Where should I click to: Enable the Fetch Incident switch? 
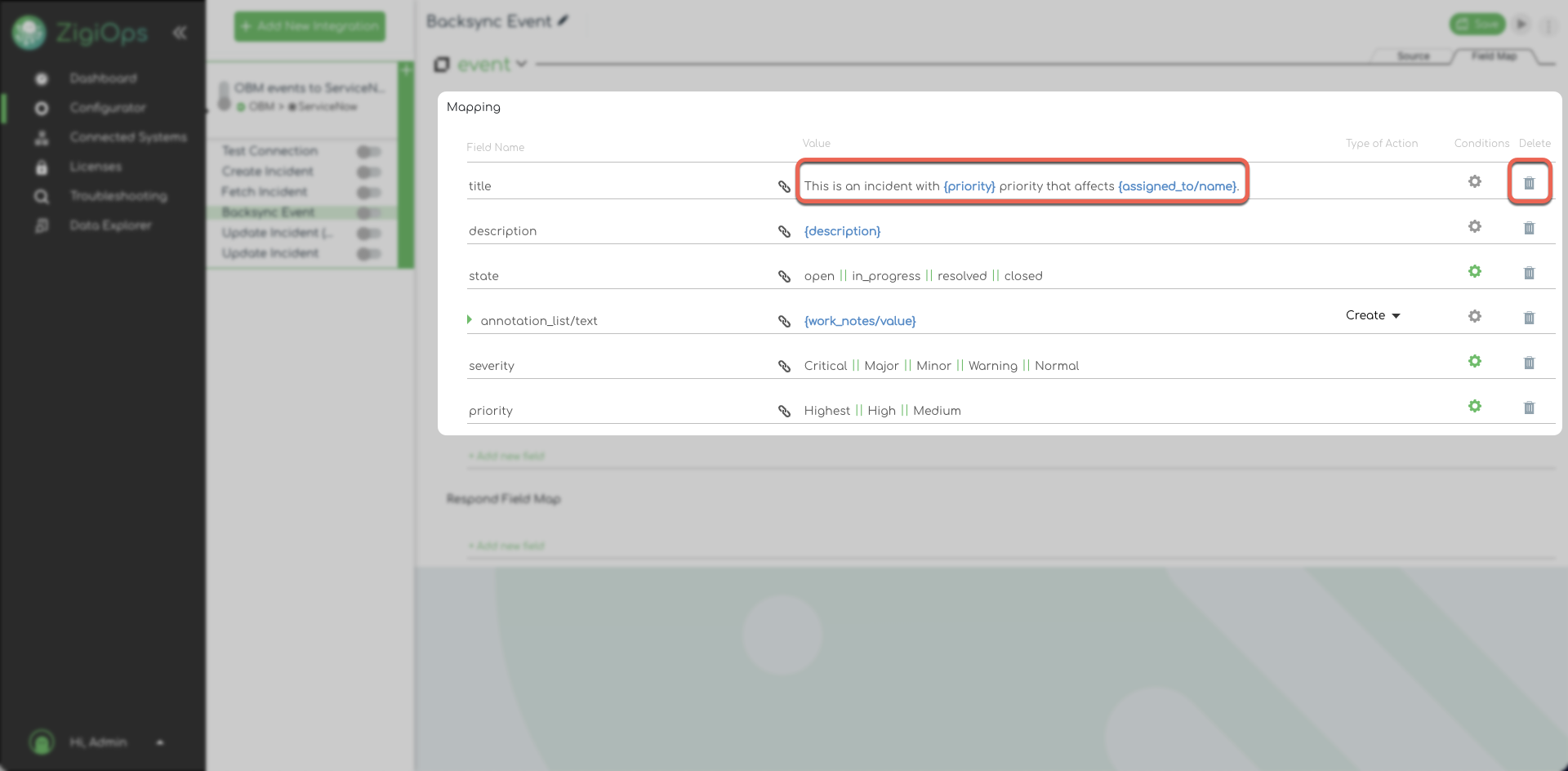point(368,193)
